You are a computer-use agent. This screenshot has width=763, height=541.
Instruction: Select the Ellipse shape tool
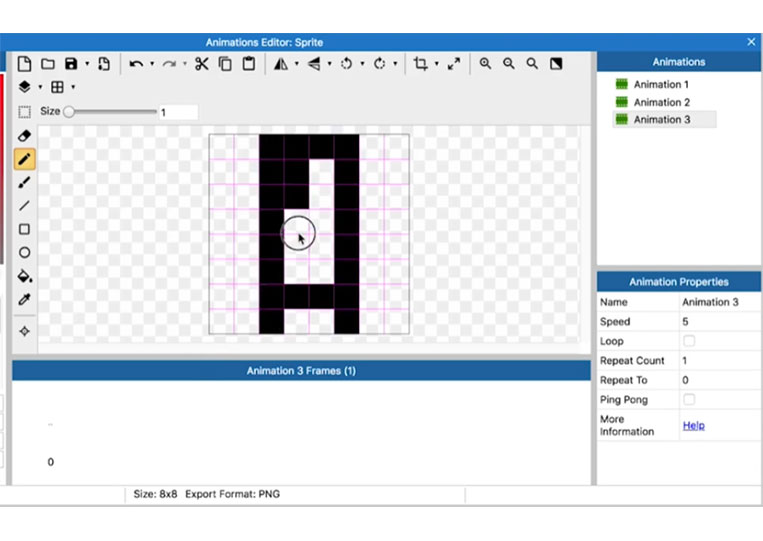(24, 252)
